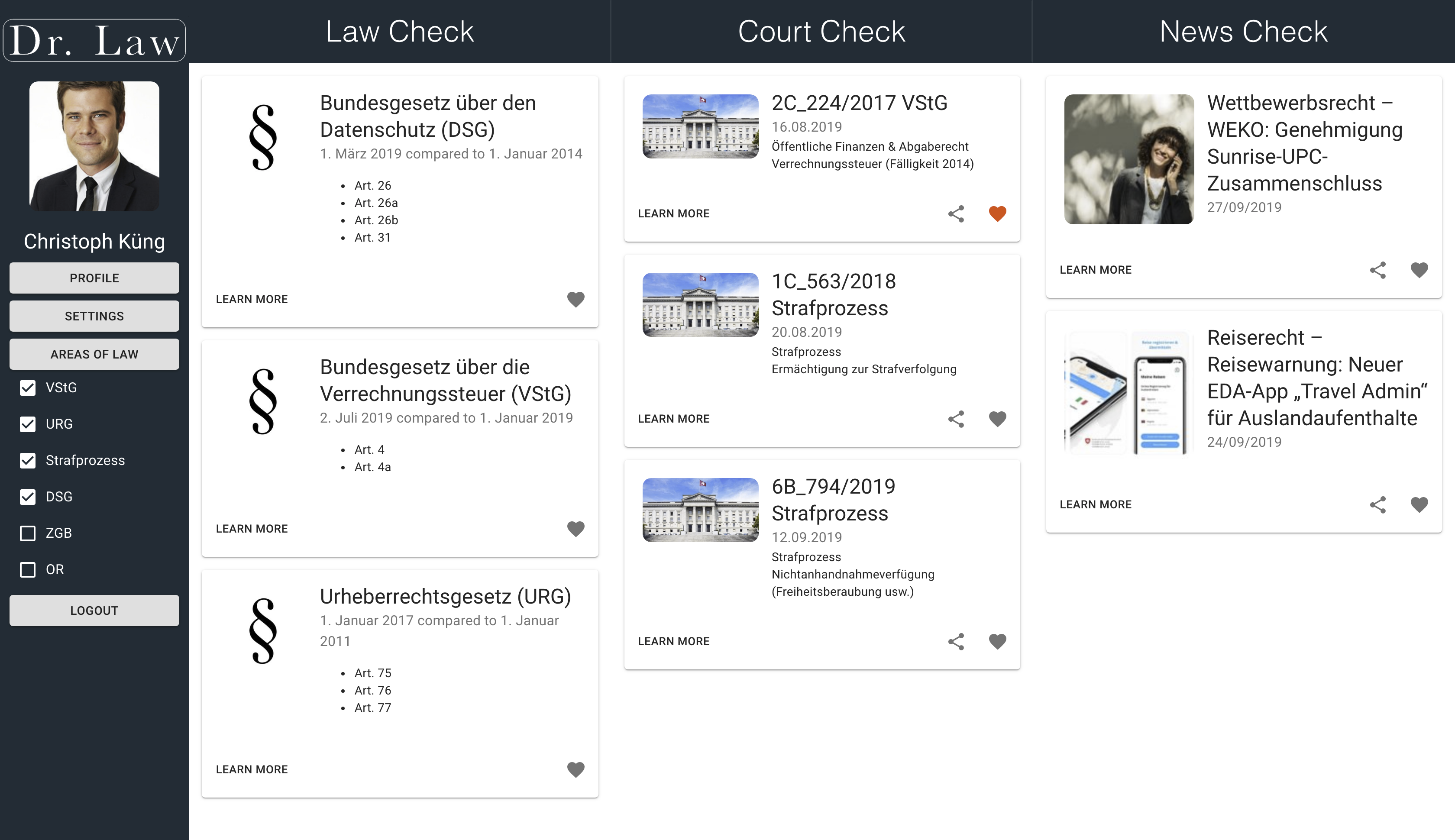Image resolution: width=1455 pixels, height=840 pixels.
Task: Heart the Reiserecht Travel Admin news
Action: [x=1419, y=504]
